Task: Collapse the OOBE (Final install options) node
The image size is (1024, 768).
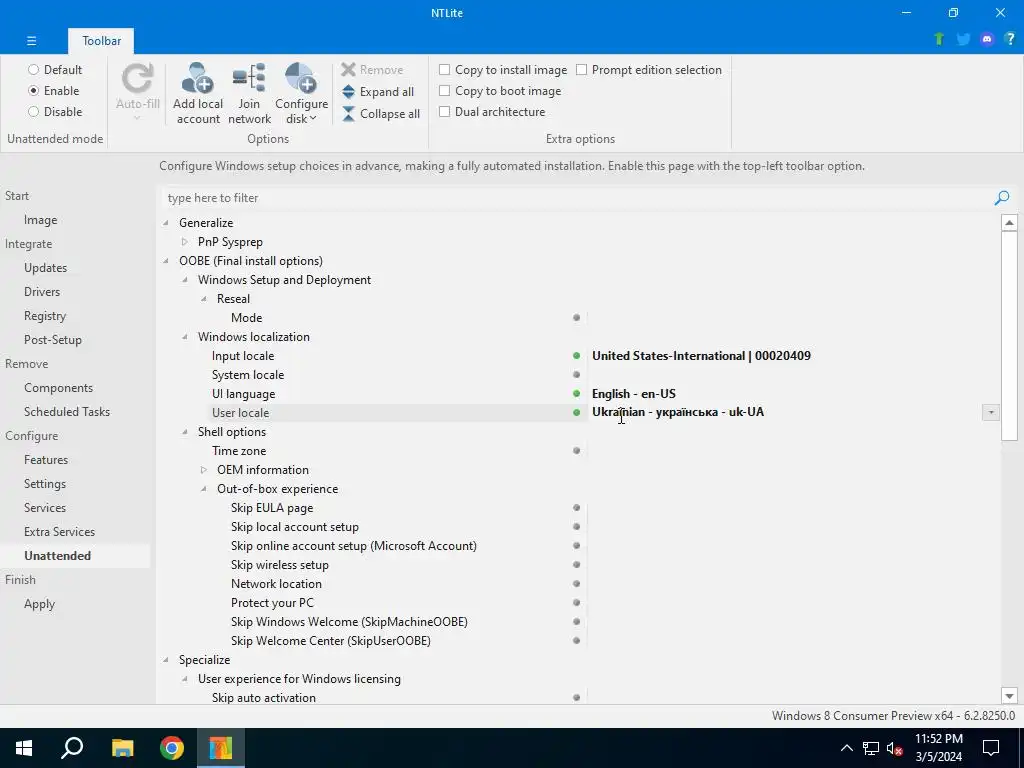Action: pos(166,261)
